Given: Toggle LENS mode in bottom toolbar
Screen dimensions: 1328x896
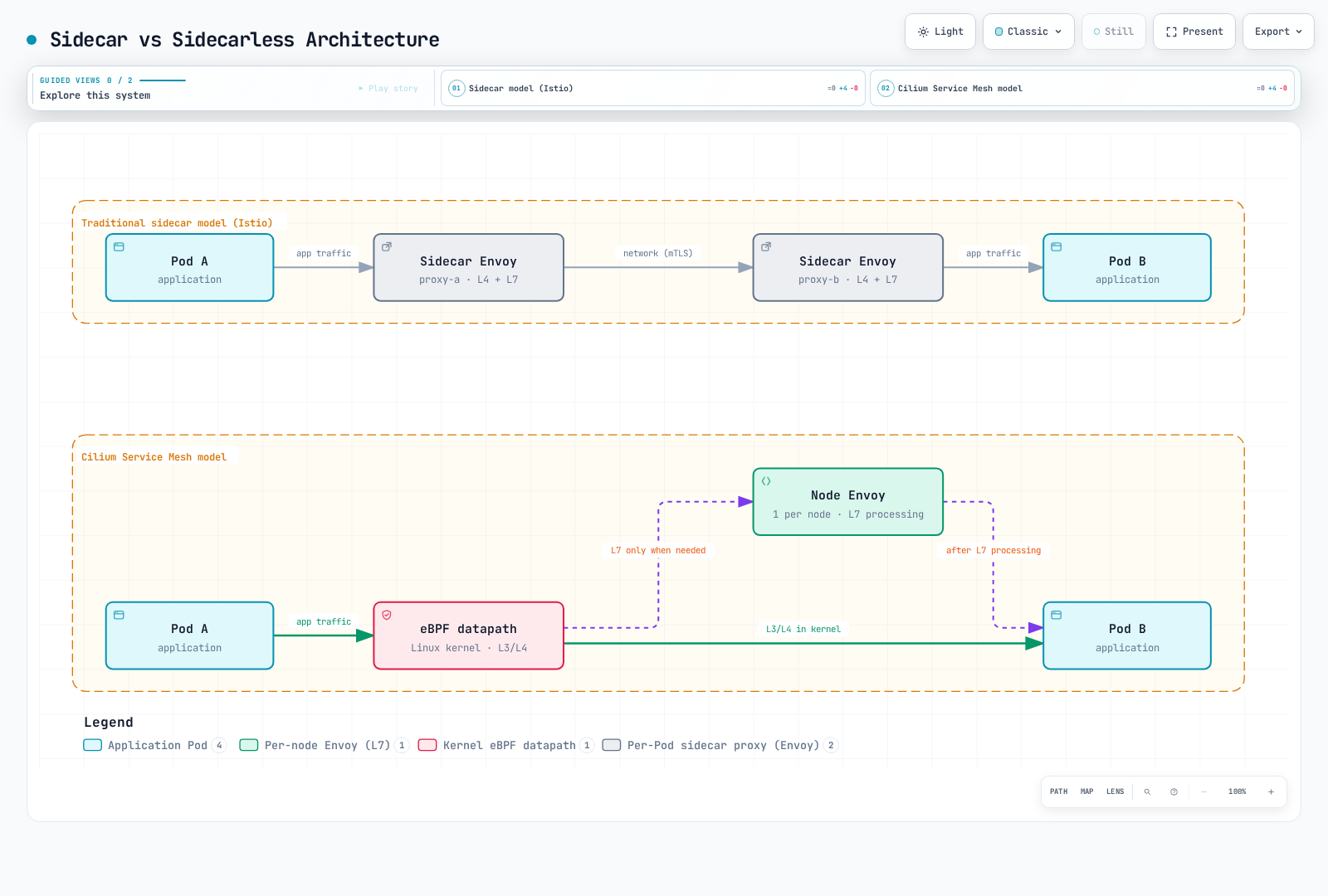Looking at the screenshot, I should coord(1115,791).
